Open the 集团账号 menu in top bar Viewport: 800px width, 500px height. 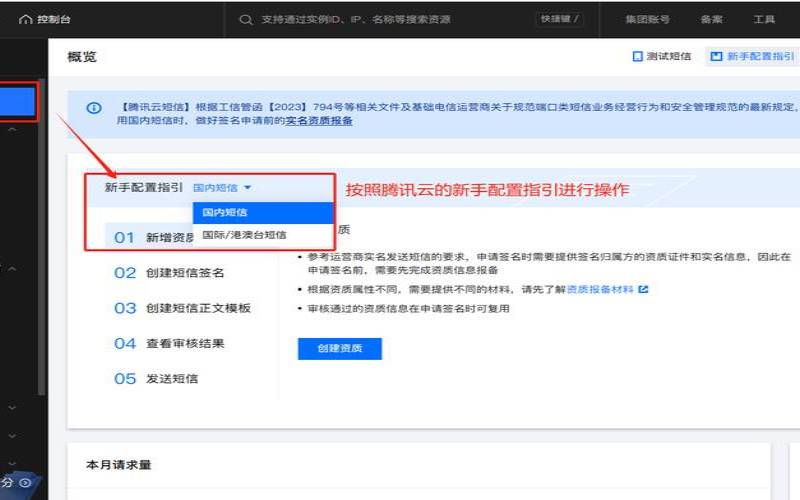(x=647, y=19)
